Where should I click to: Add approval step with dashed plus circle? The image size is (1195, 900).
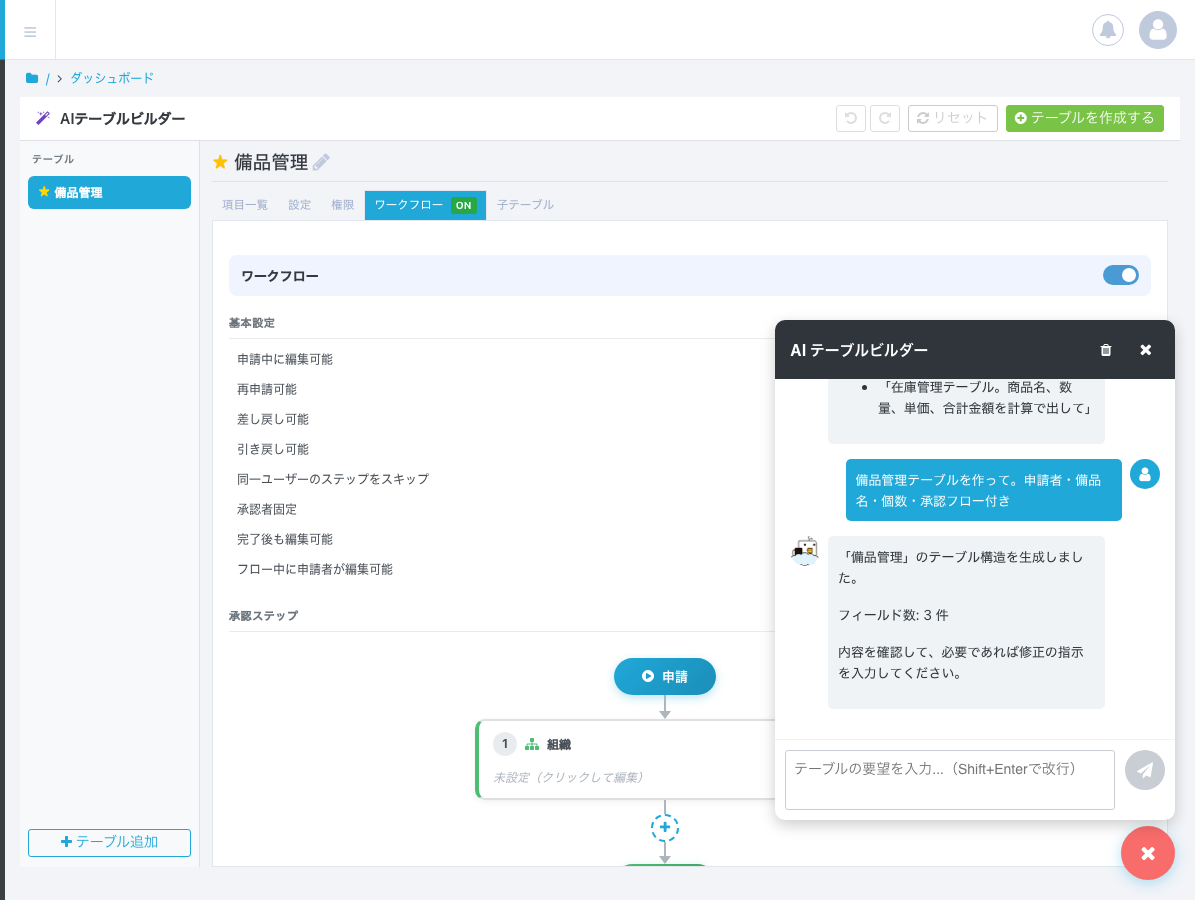(x=665, y=827)
